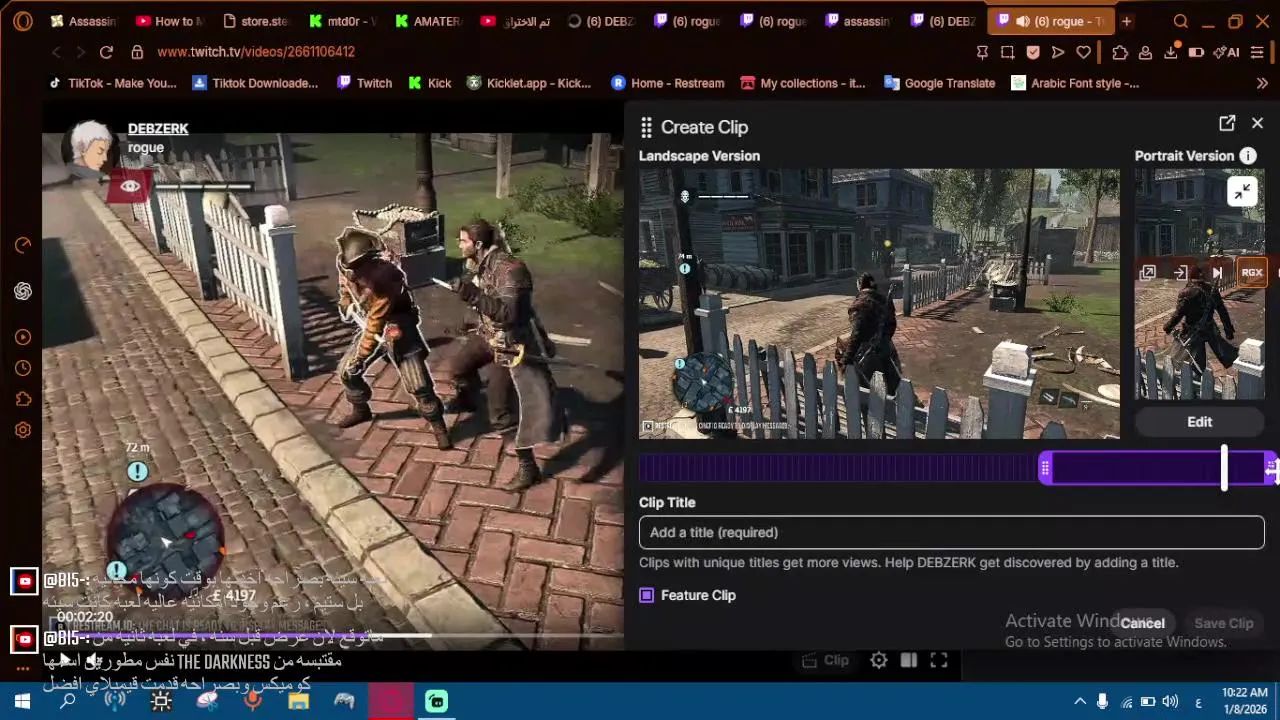Pop out Create Clip in new window
Screen dimensions: 1280x720
click(x=1227, y=123)
